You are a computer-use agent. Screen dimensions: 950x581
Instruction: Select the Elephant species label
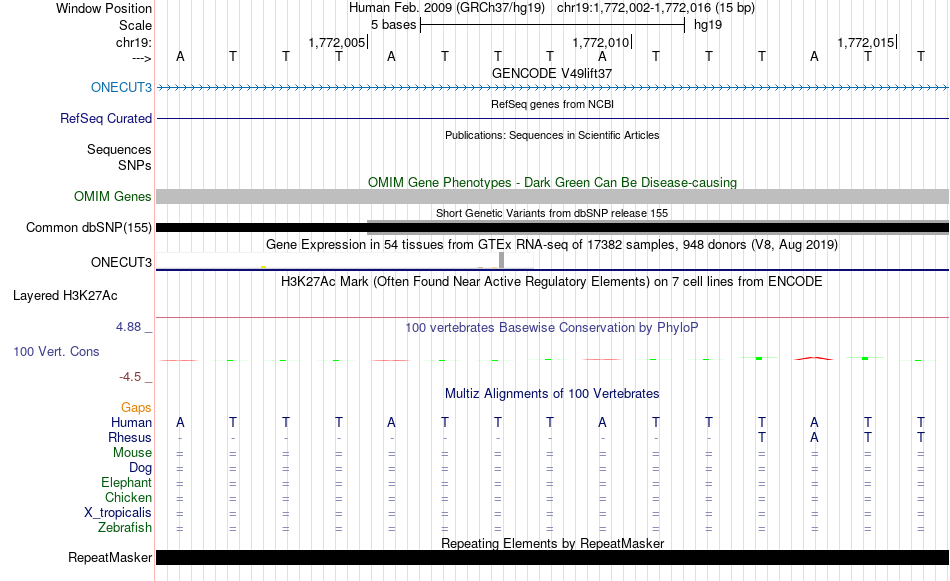[x=126, y=482]
